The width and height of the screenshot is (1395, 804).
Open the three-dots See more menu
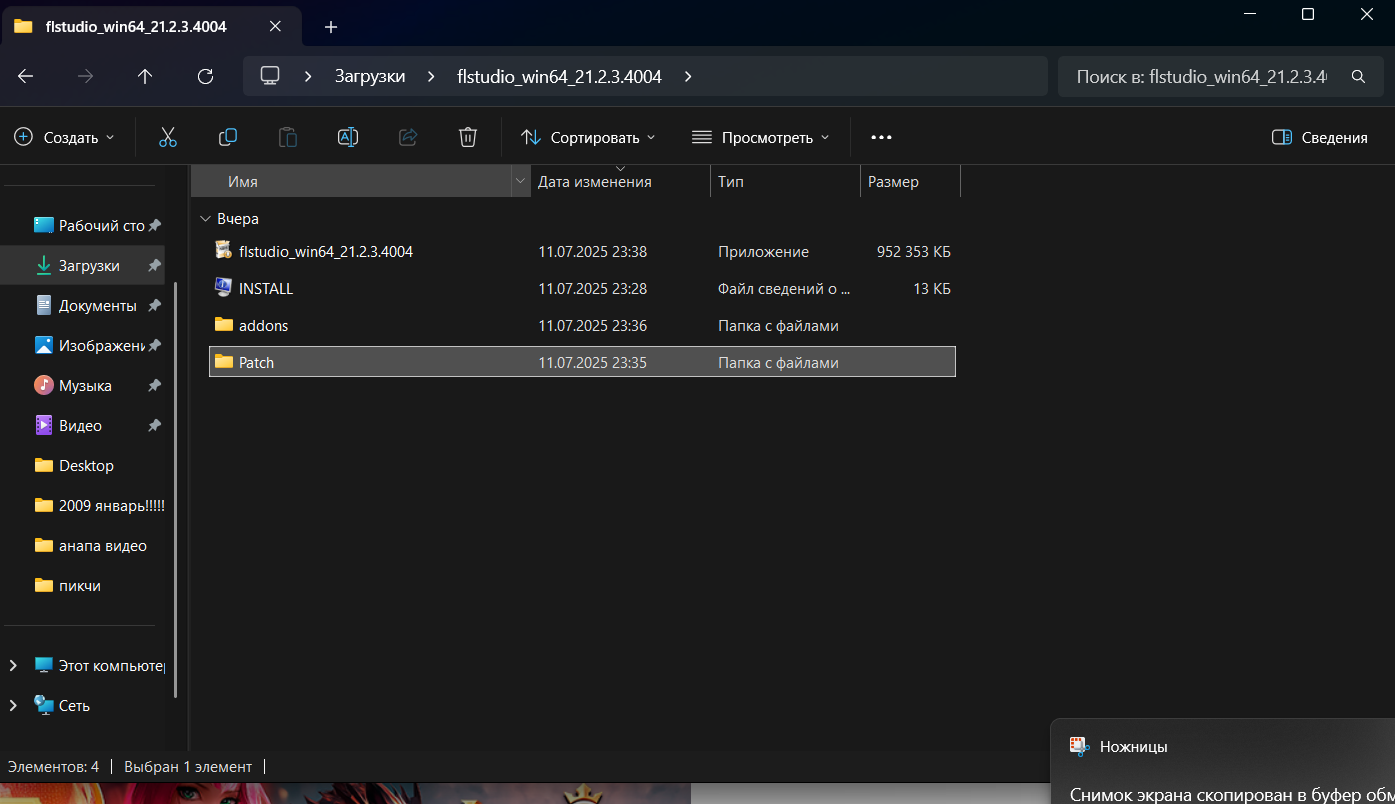(x=881, y=137)
